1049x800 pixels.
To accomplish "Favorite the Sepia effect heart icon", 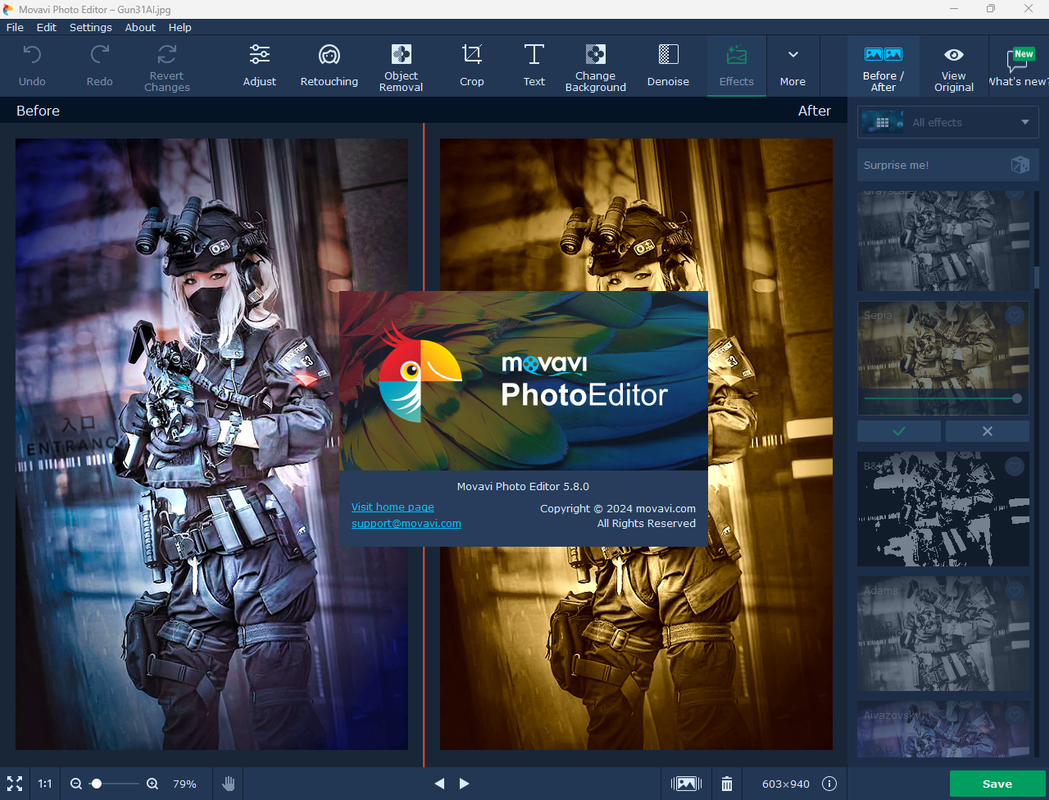I will pyautogui.click(x=1015, y=314).
